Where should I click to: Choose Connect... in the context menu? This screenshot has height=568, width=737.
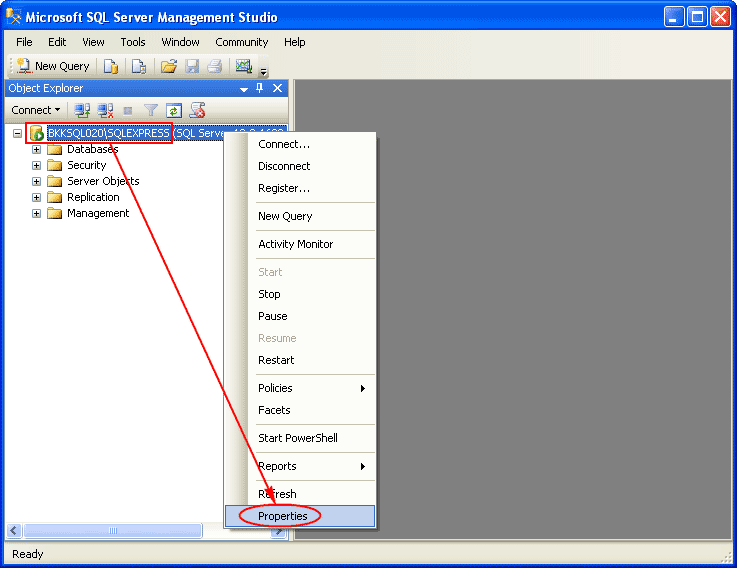point(300,144)
